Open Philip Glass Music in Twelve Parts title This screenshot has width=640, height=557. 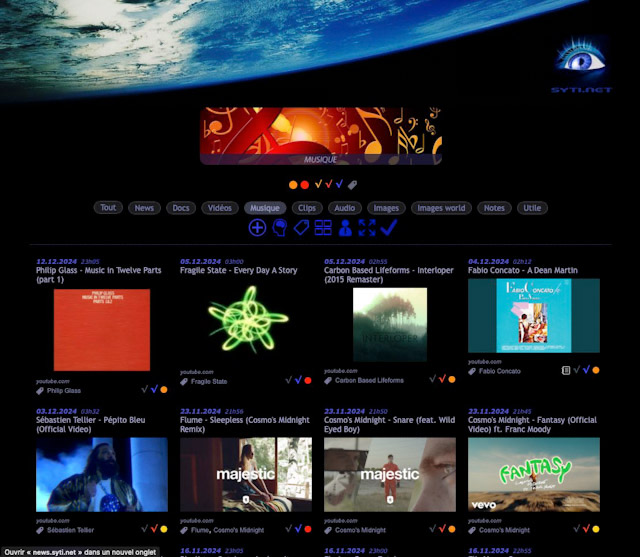(x=98, y=275)
